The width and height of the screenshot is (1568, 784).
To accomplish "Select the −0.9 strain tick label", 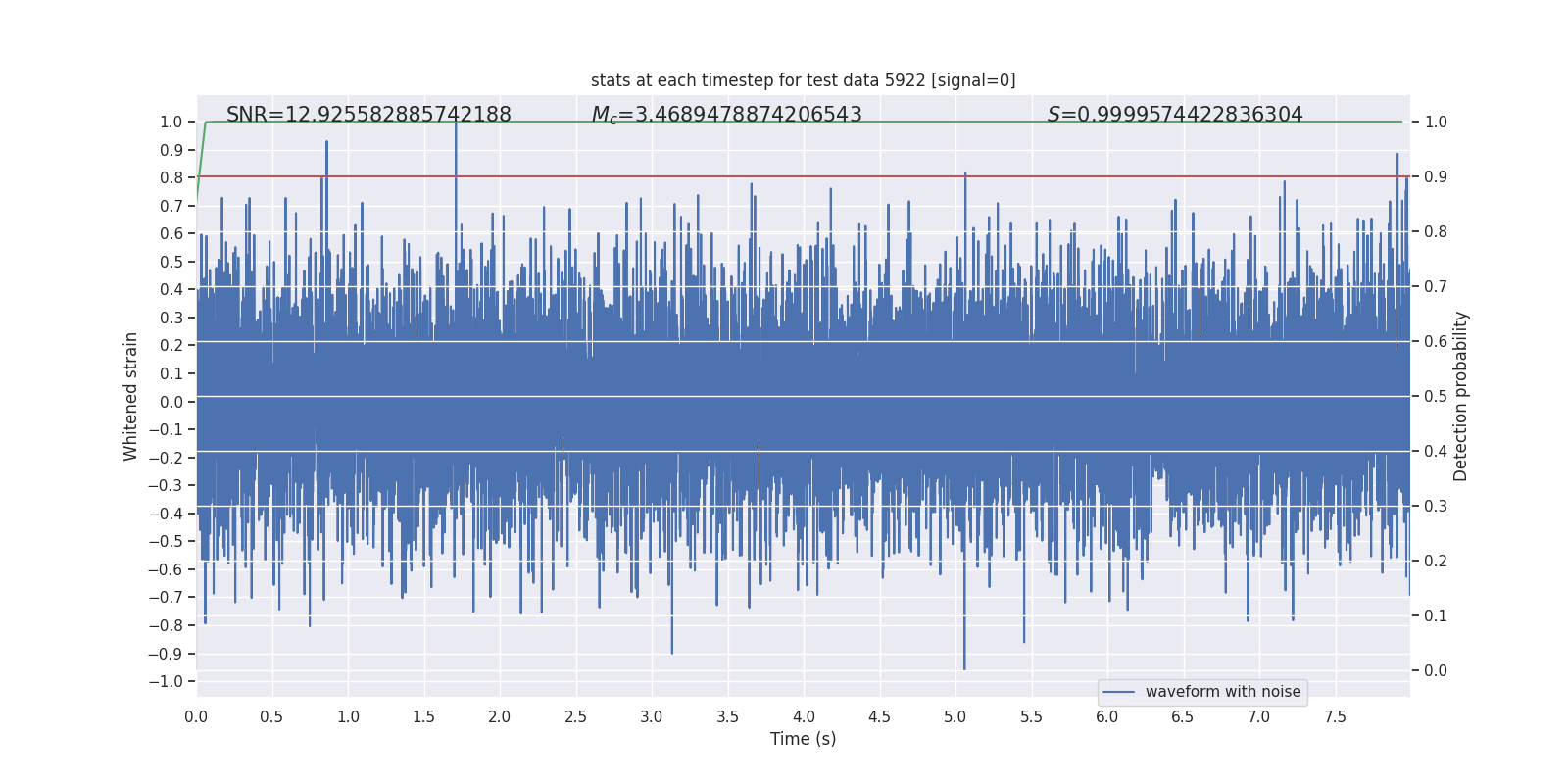I will tap(166, 654).
